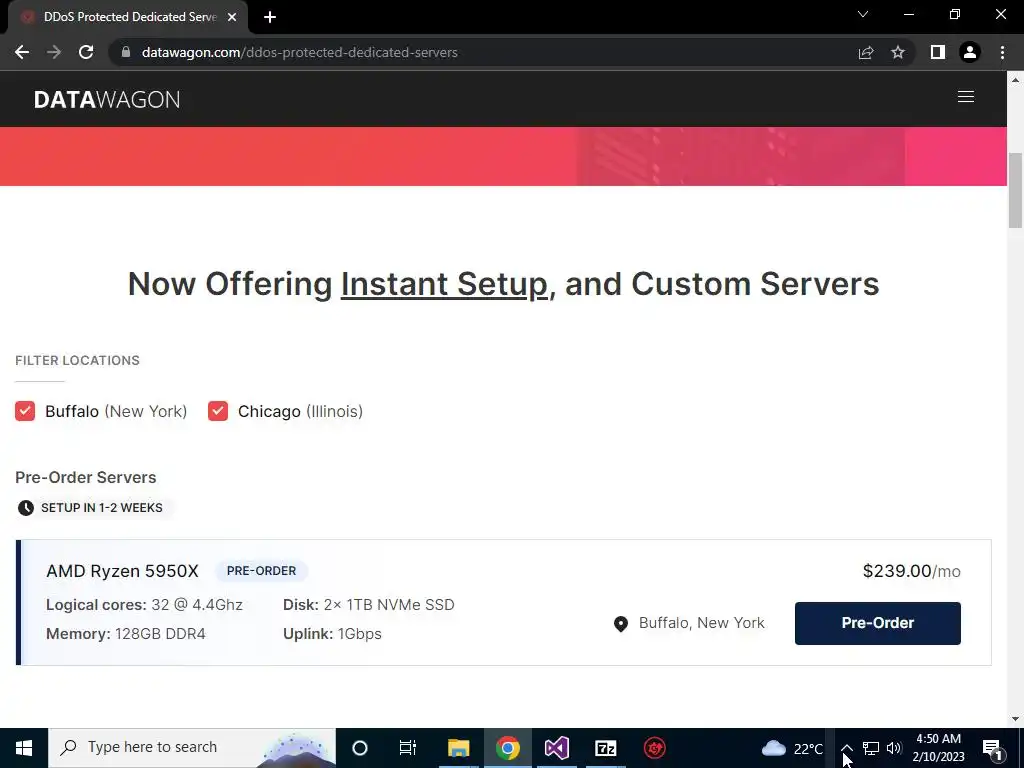Open Visual Studio from taskbar
This screenshot has height=768, width=1024.
click(556, 748)
